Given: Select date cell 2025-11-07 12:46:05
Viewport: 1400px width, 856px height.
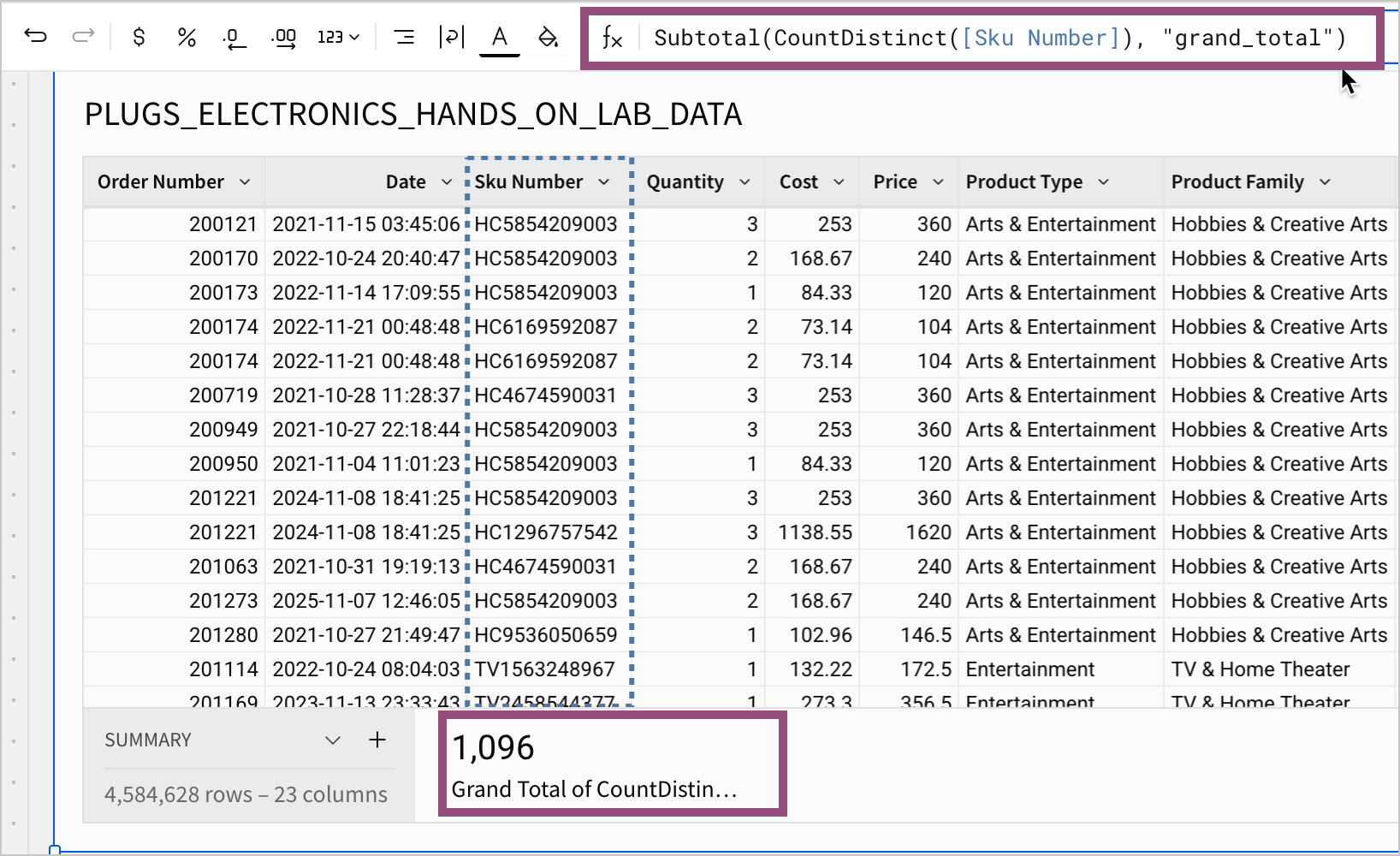Looking at the screenshot, I should click(x=366, y=601).
